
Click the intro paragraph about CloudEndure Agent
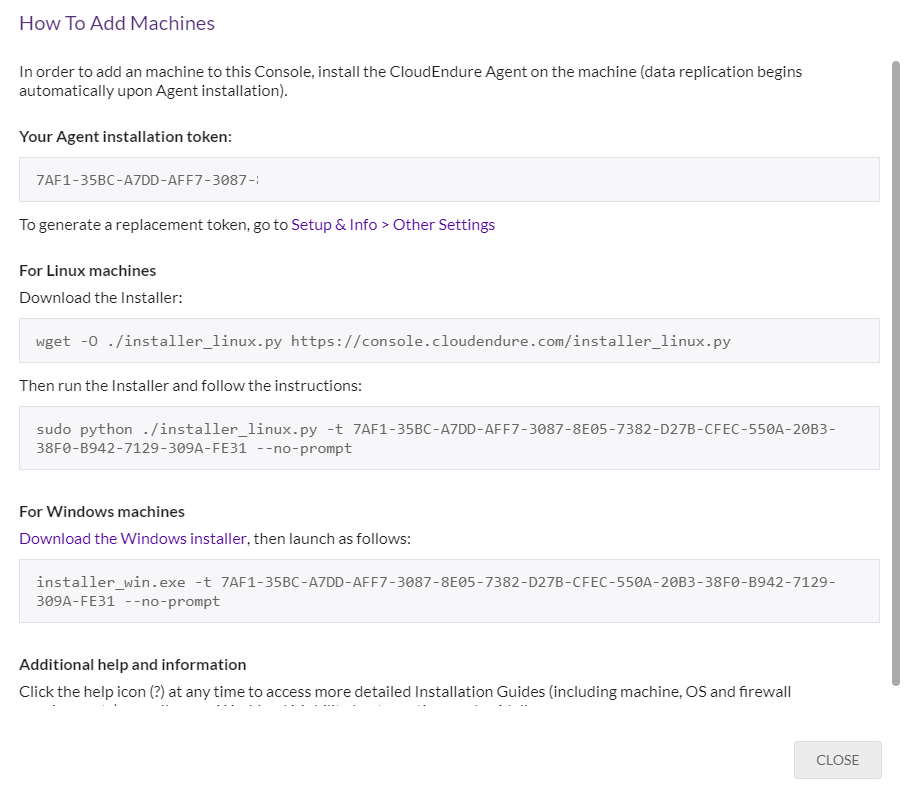pos(410,81)
